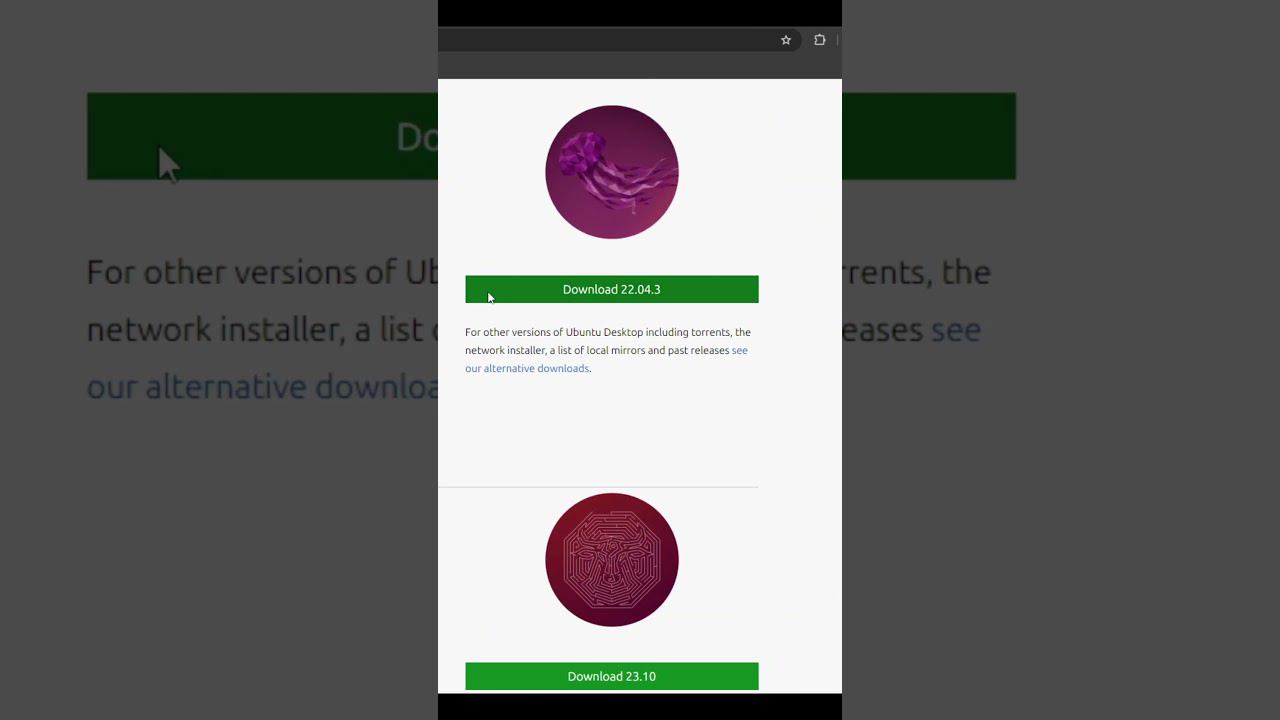Click the 'For other versions of Ubuntu Desktop' paragraph

[x=608, y=350]
